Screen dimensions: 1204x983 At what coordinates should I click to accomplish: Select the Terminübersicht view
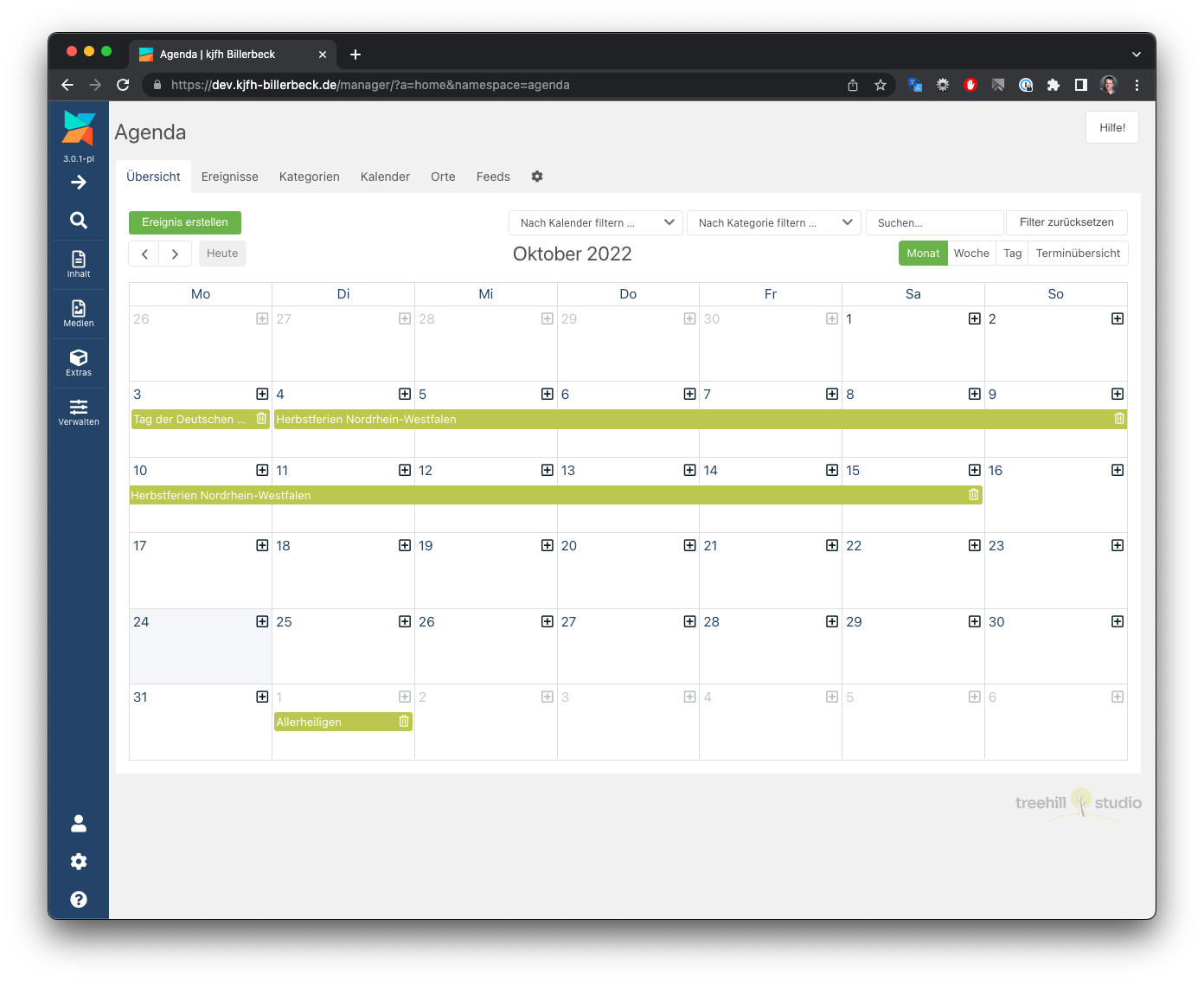point(1078,254)
